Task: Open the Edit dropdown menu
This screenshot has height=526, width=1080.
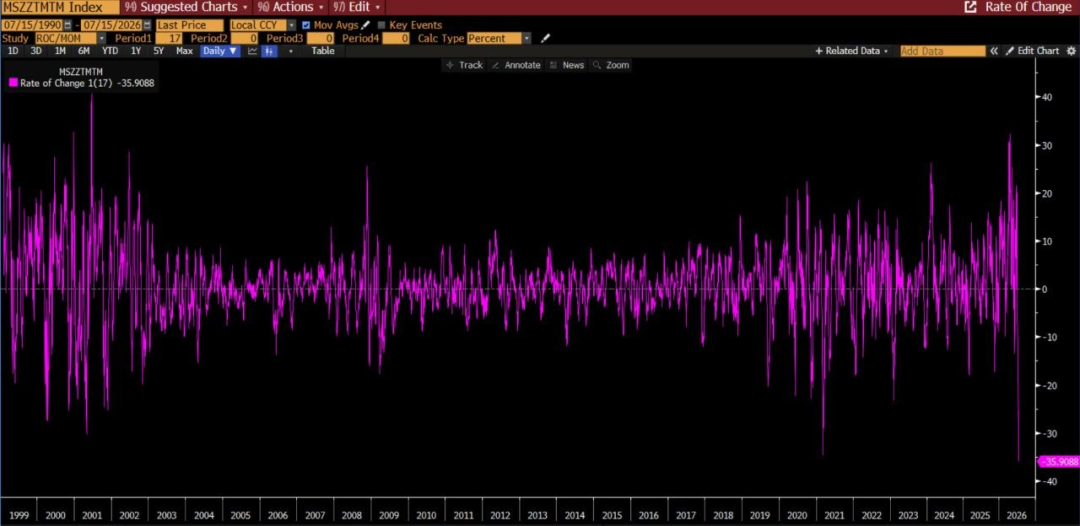Action: click(x=357, y=8)
